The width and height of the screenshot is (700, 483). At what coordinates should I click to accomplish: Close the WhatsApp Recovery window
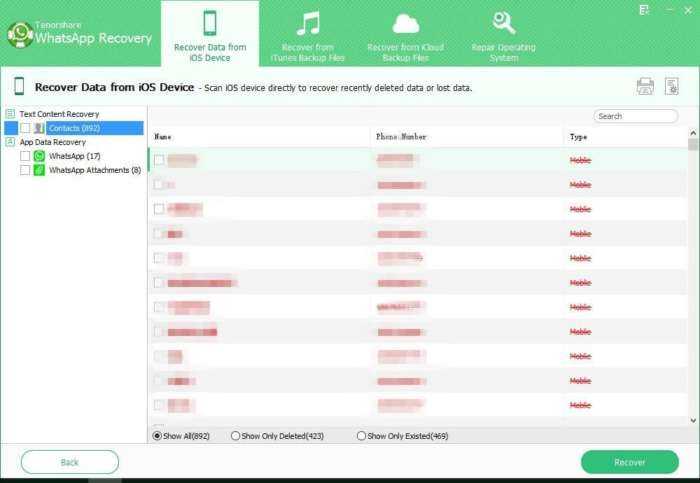click(x=688, y=10)
